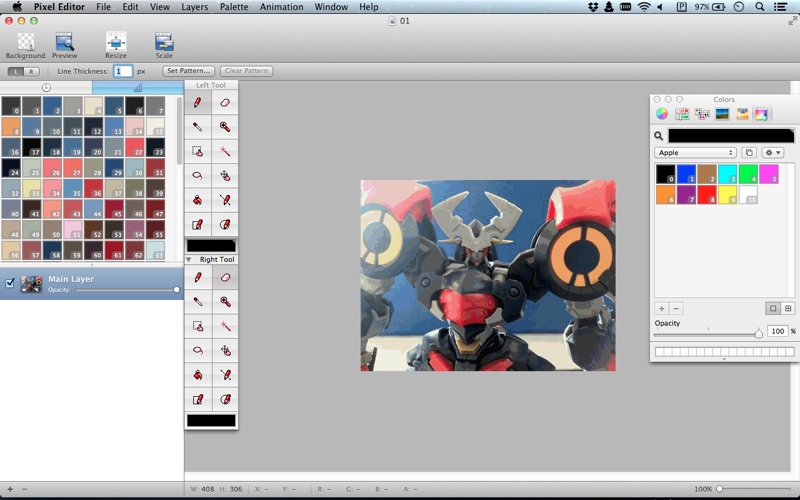Open the Palette menu

(x=234, y=7)
